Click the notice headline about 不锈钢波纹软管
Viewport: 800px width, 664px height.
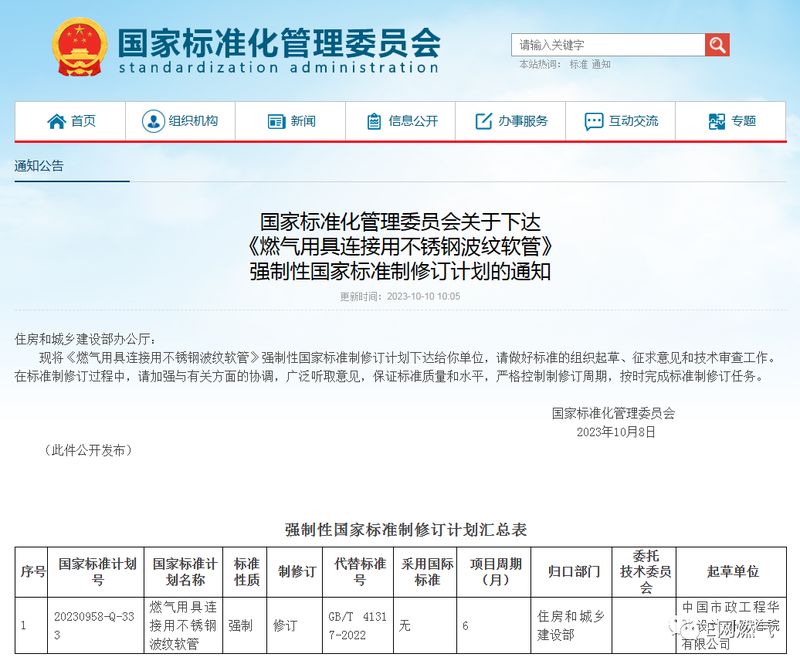(x=400, y=246)
